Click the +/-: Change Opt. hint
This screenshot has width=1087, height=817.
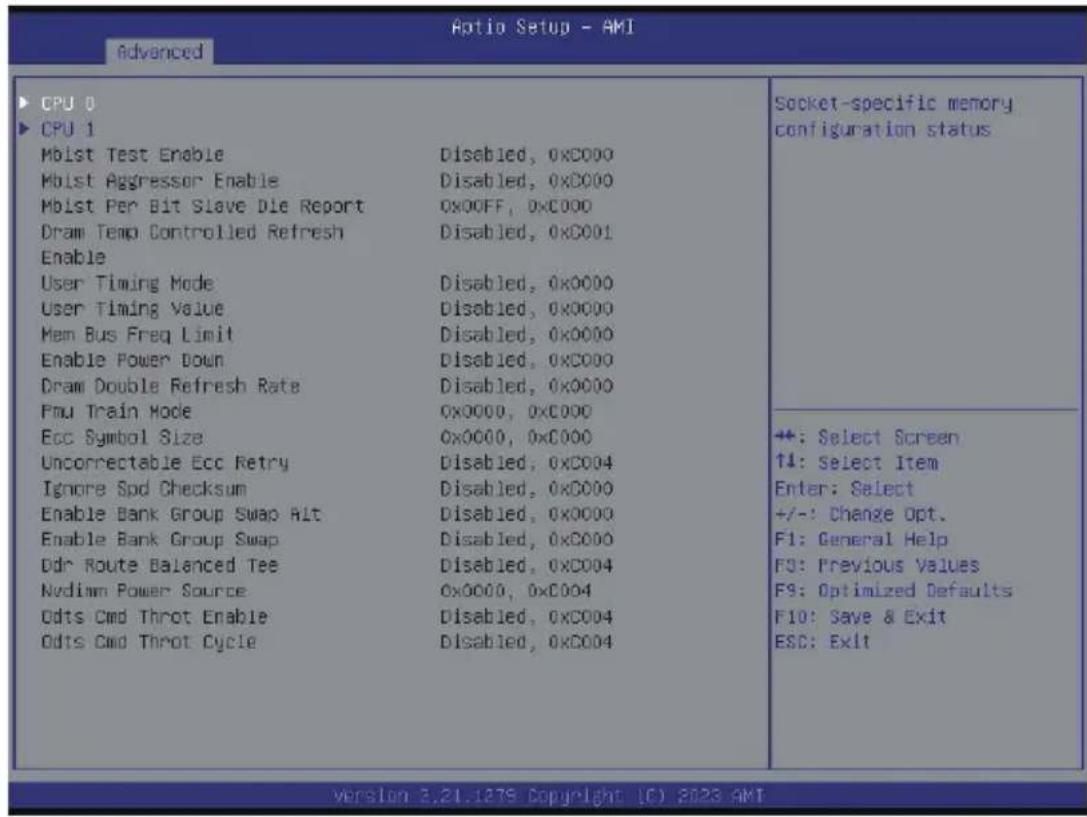(x=860, y=513)
